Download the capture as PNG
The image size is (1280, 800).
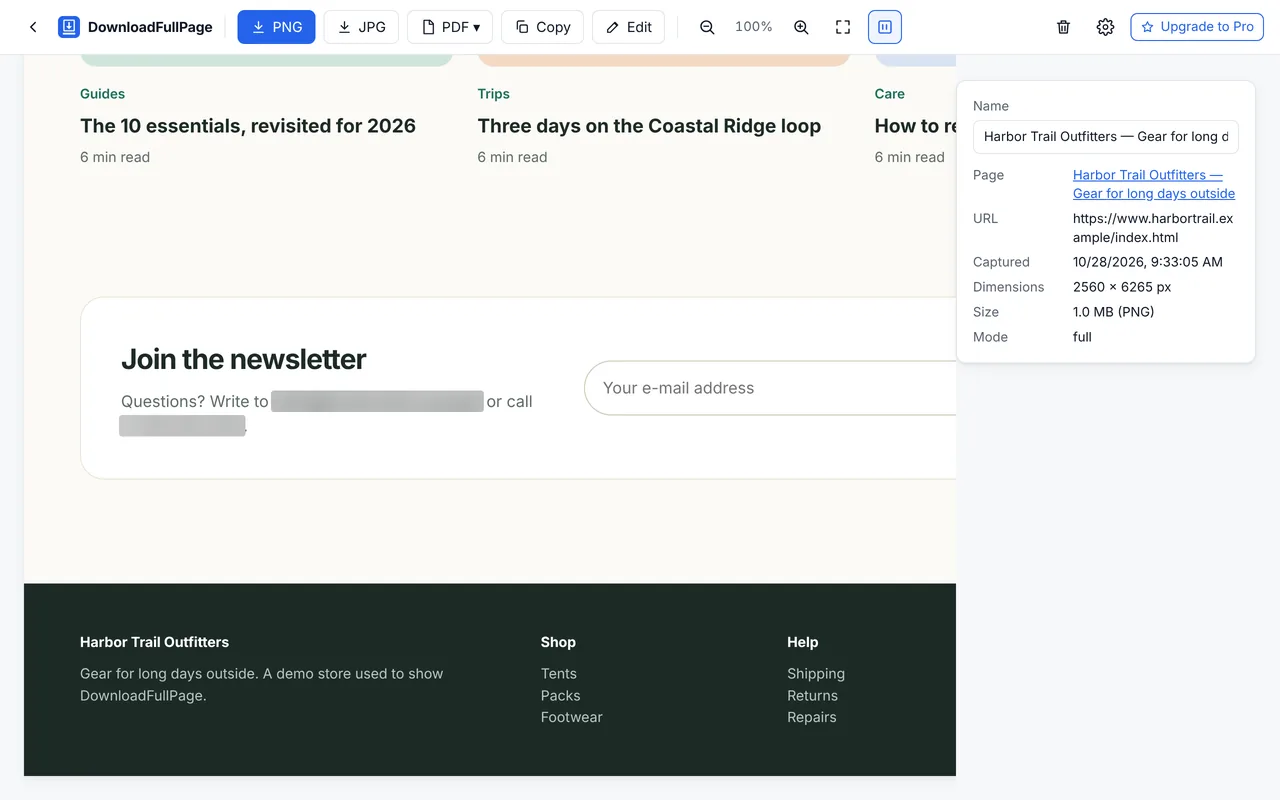(x=276, y=27)
